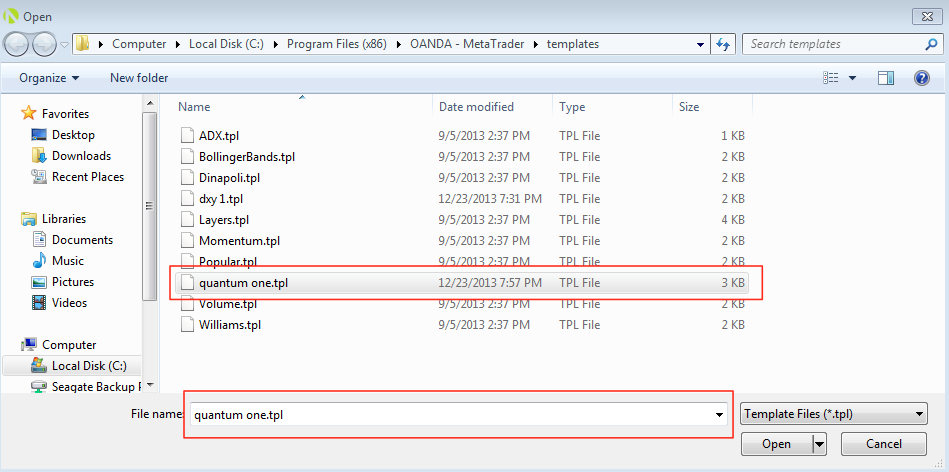Click inside the Search templates field
The width and height of the screenshot is (949, 472).
pos(830,44)
